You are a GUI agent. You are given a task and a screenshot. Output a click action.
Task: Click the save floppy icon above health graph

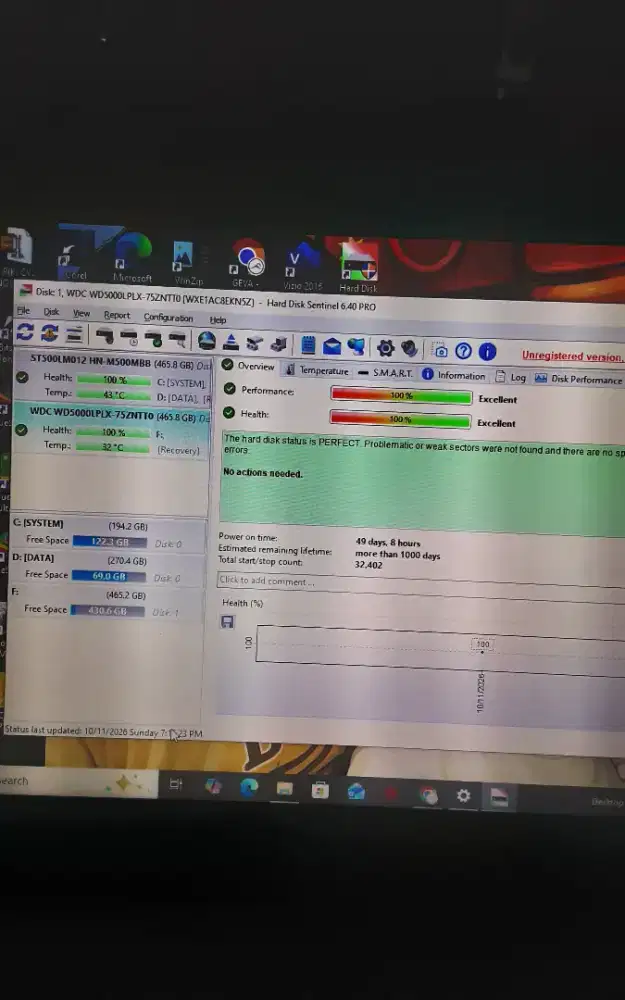coord(227,622)
